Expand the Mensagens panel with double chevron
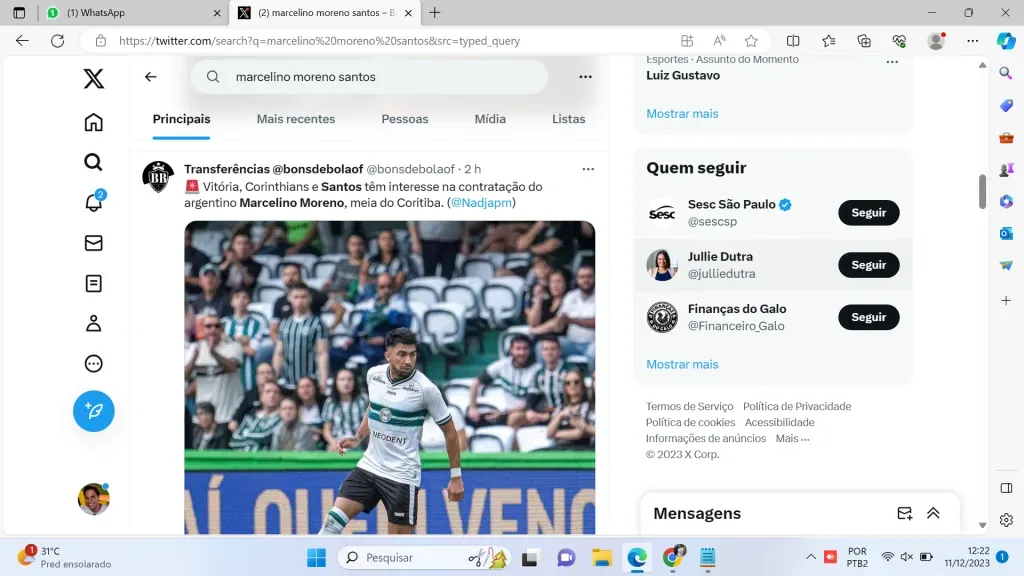 click(x=933, y=513)
